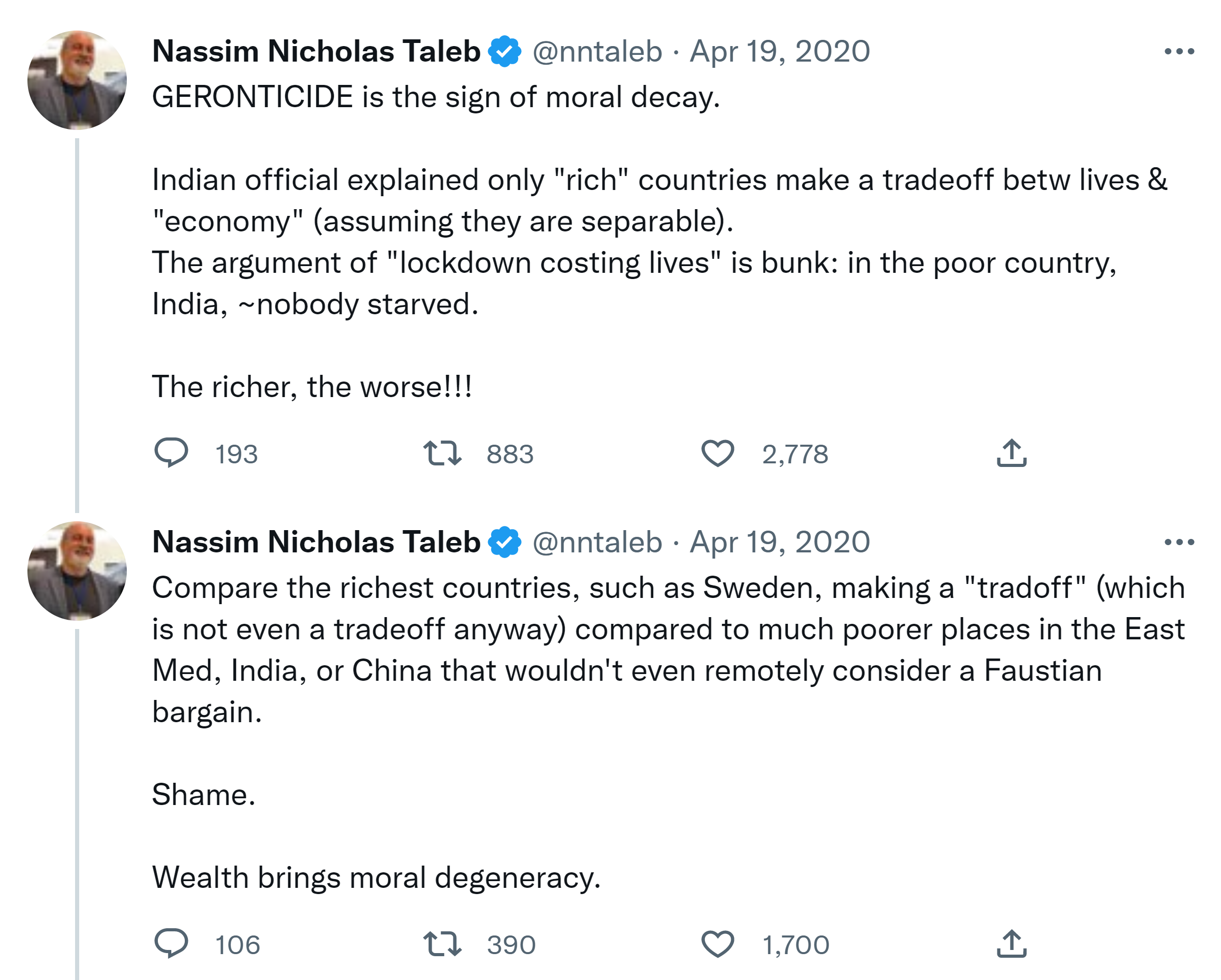The width and height of the screenshot is (1221, 980).
Task: Reply to the Sweden tradeoff tweet
Action: point(171,944)
